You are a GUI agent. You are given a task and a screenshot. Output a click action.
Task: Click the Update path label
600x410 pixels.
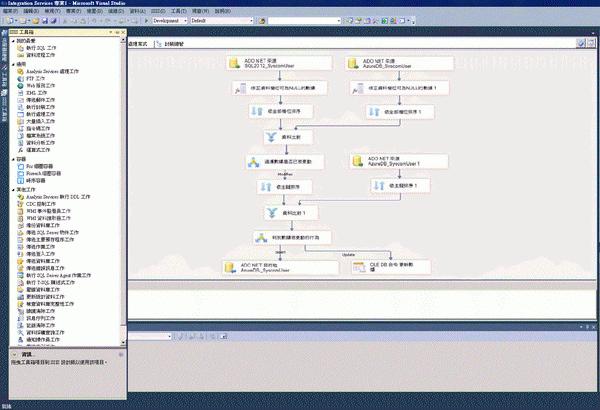tap(348, 255)
